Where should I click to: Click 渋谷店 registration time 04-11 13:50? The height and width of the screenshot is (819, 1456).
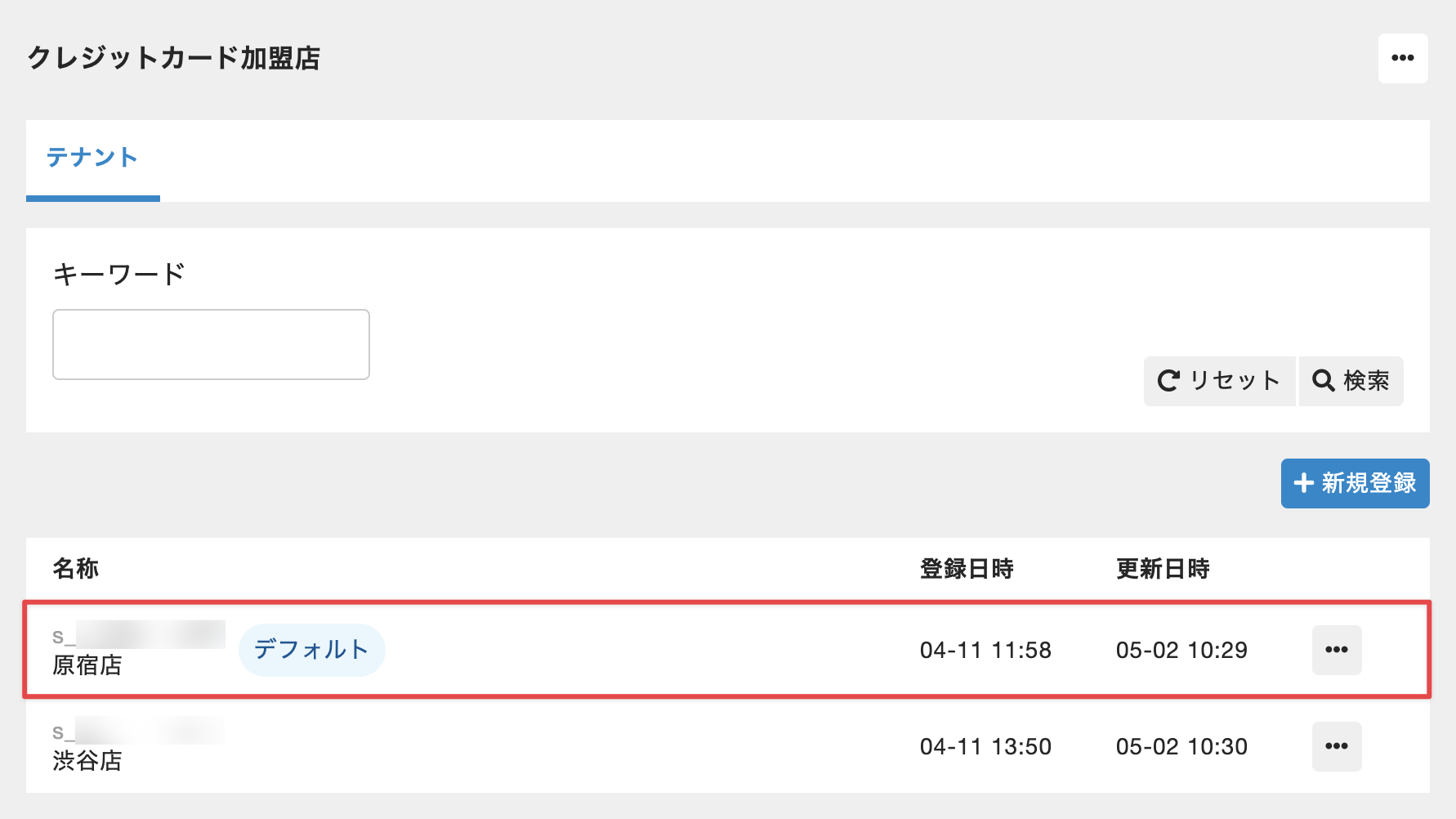click(985, 746)
